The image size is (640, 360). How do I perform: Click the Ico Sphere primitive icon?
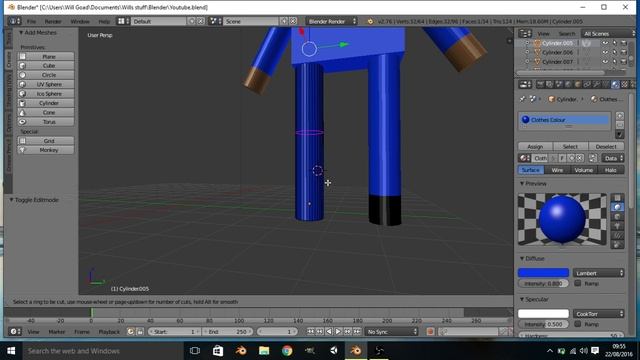pos(23,94)
